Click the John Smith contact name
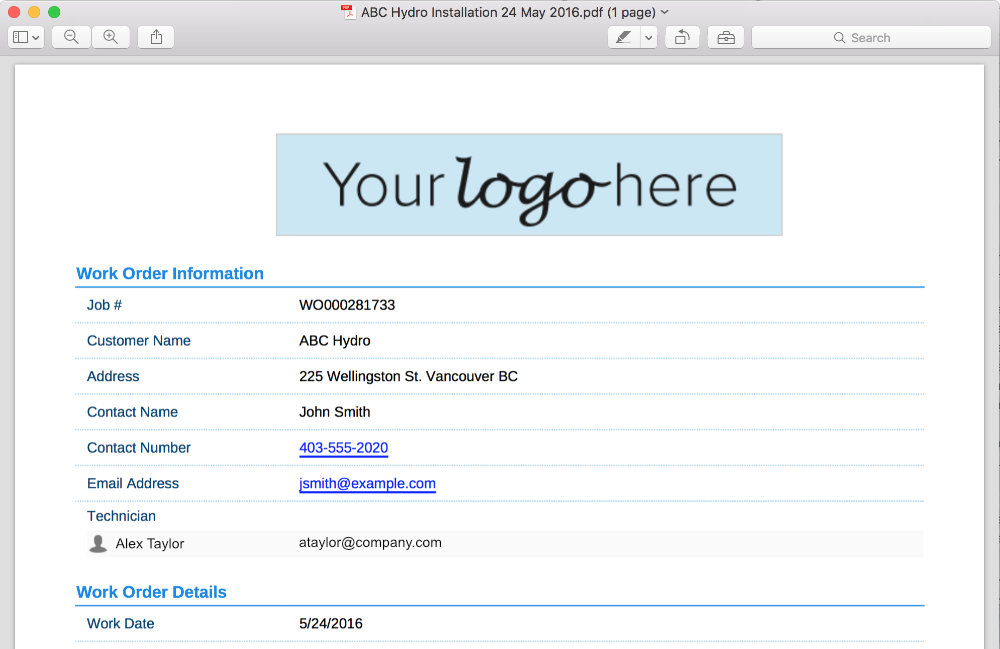The width and height of the screenshot is (1000, 649). [335, 412]
